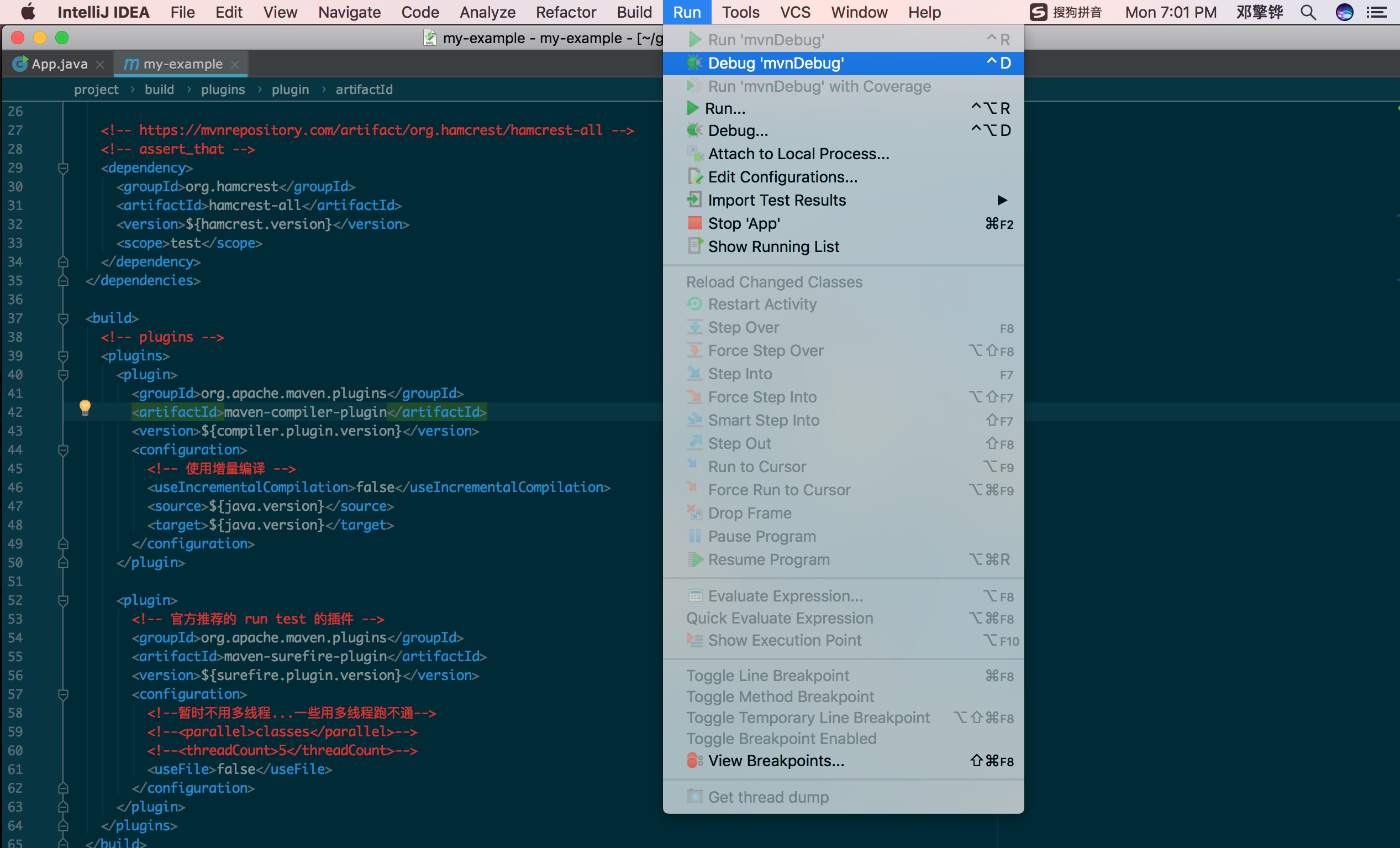Open the Refactor menu
This screenshot has height=848, width=1400.
click(x=565, y=12)
